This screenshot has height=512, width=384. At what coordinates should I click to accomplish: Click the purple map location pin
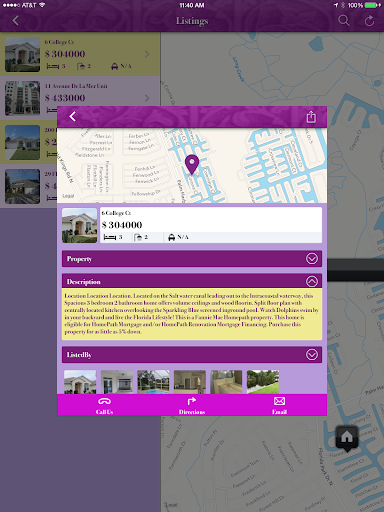coord(192,165)
